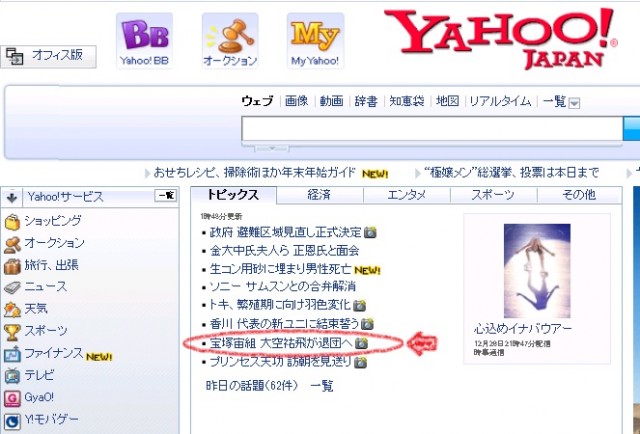Click the オフィス版 button
Image resolution: width=640 pixels, height=434 pixels.
tap(48, 56)
